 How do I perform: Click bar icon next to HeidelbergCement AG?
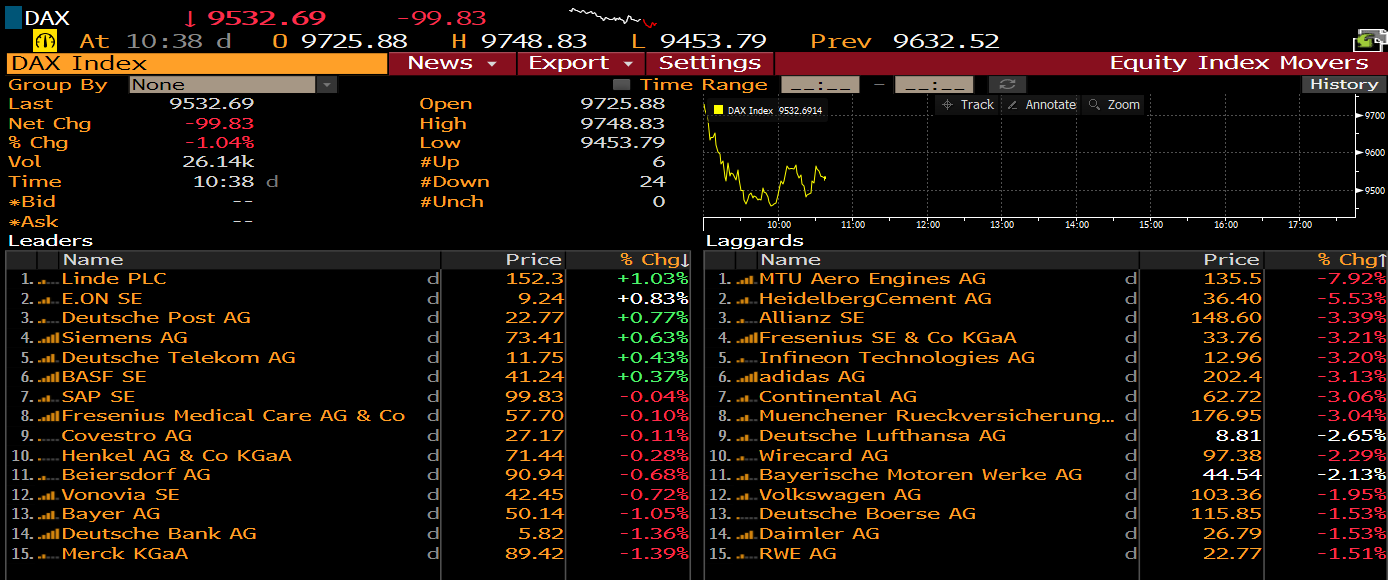tap(746, 299)
